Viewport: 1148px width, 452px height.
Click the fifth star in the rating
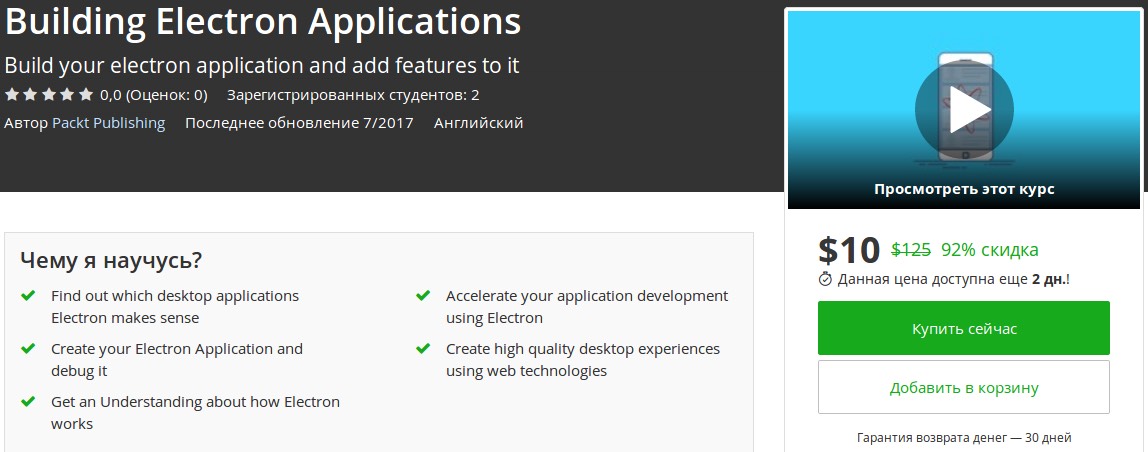(x=86, y=95)
